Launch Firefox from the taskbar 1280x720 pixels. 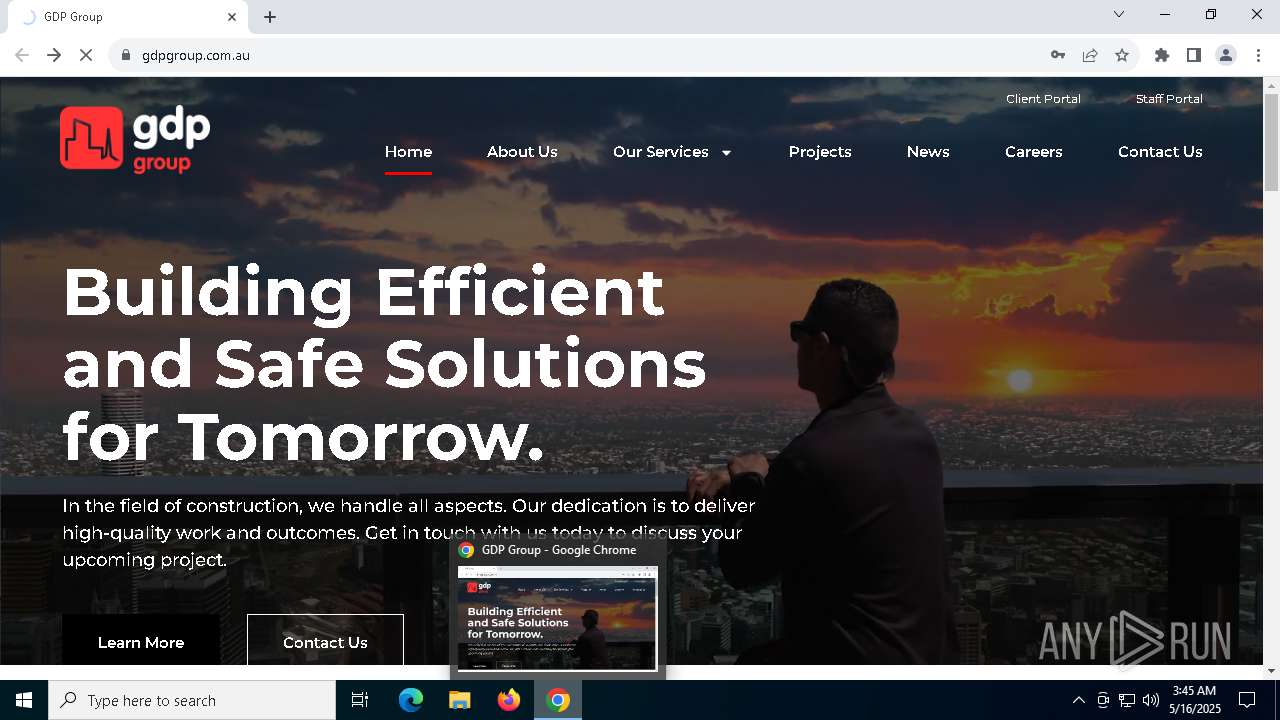tap(509, 700)
